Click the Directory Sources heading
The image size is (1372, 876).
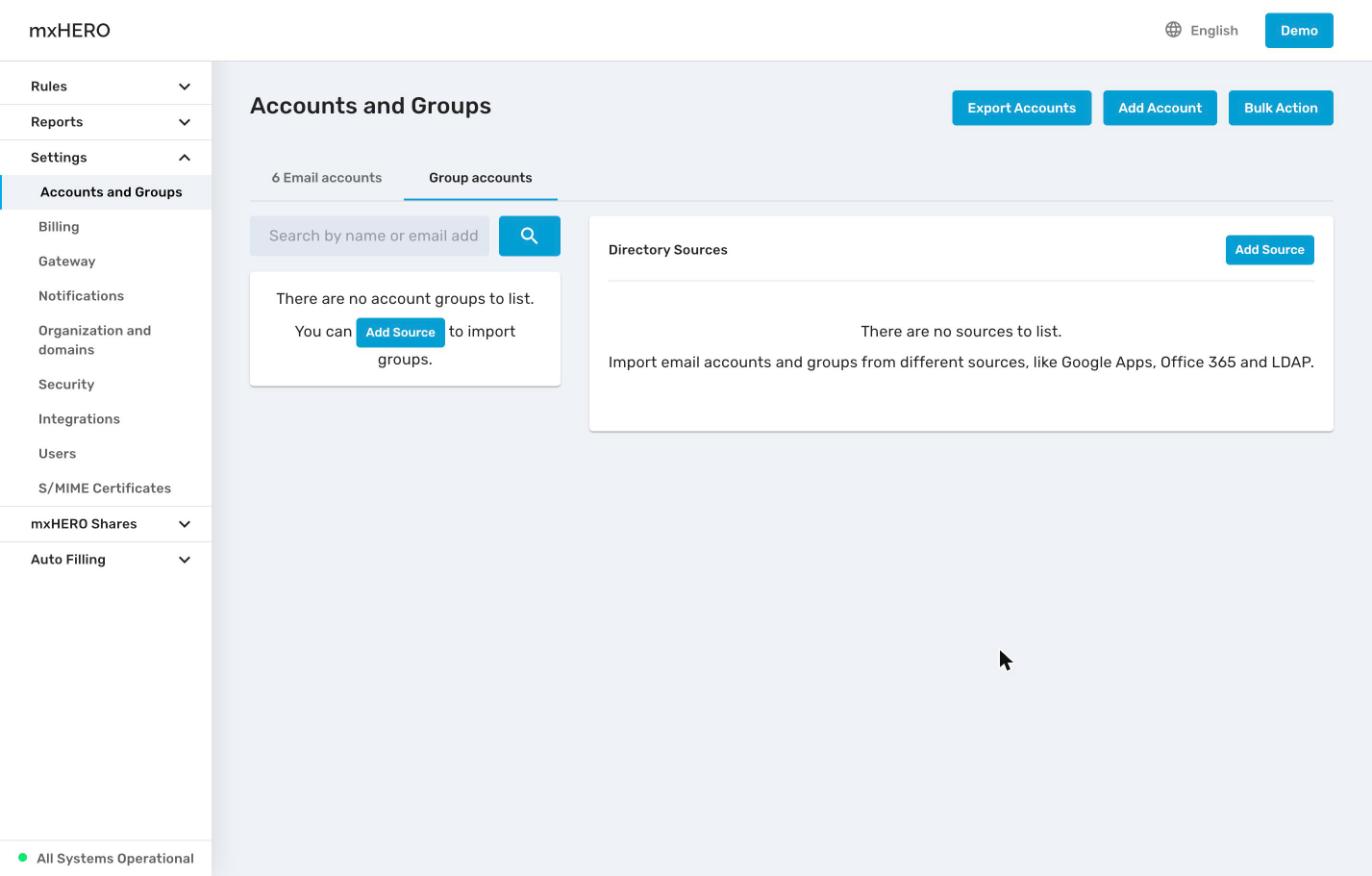tap(668, 250)
